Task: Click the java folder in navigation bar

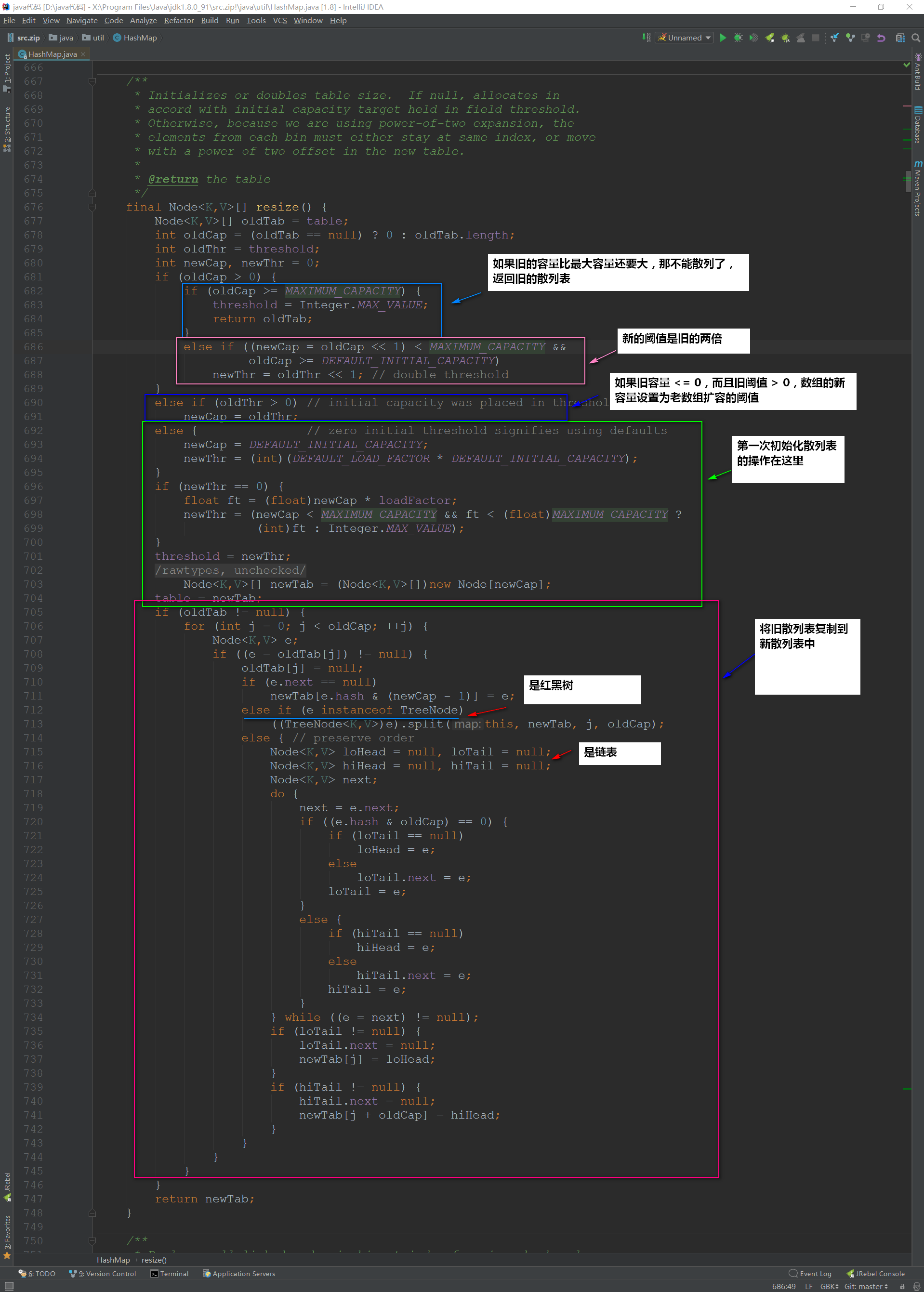Action: pos(61,38)
